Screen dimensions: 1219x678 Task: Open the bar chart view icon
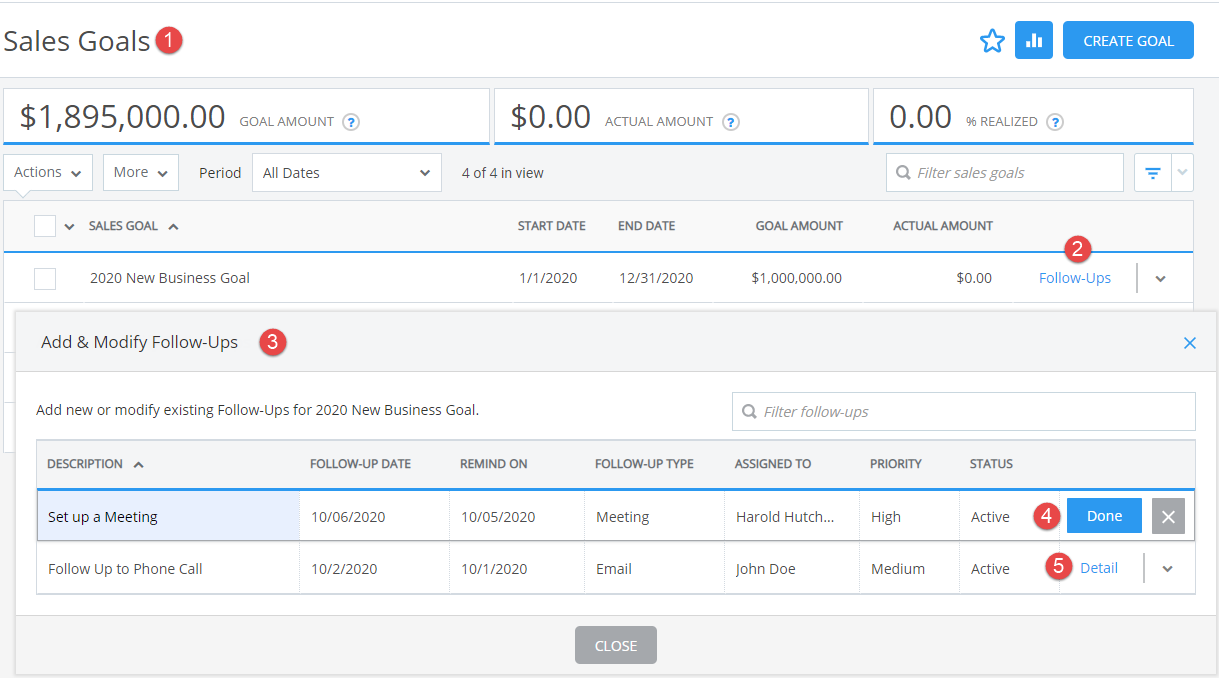click(1034, 40)
